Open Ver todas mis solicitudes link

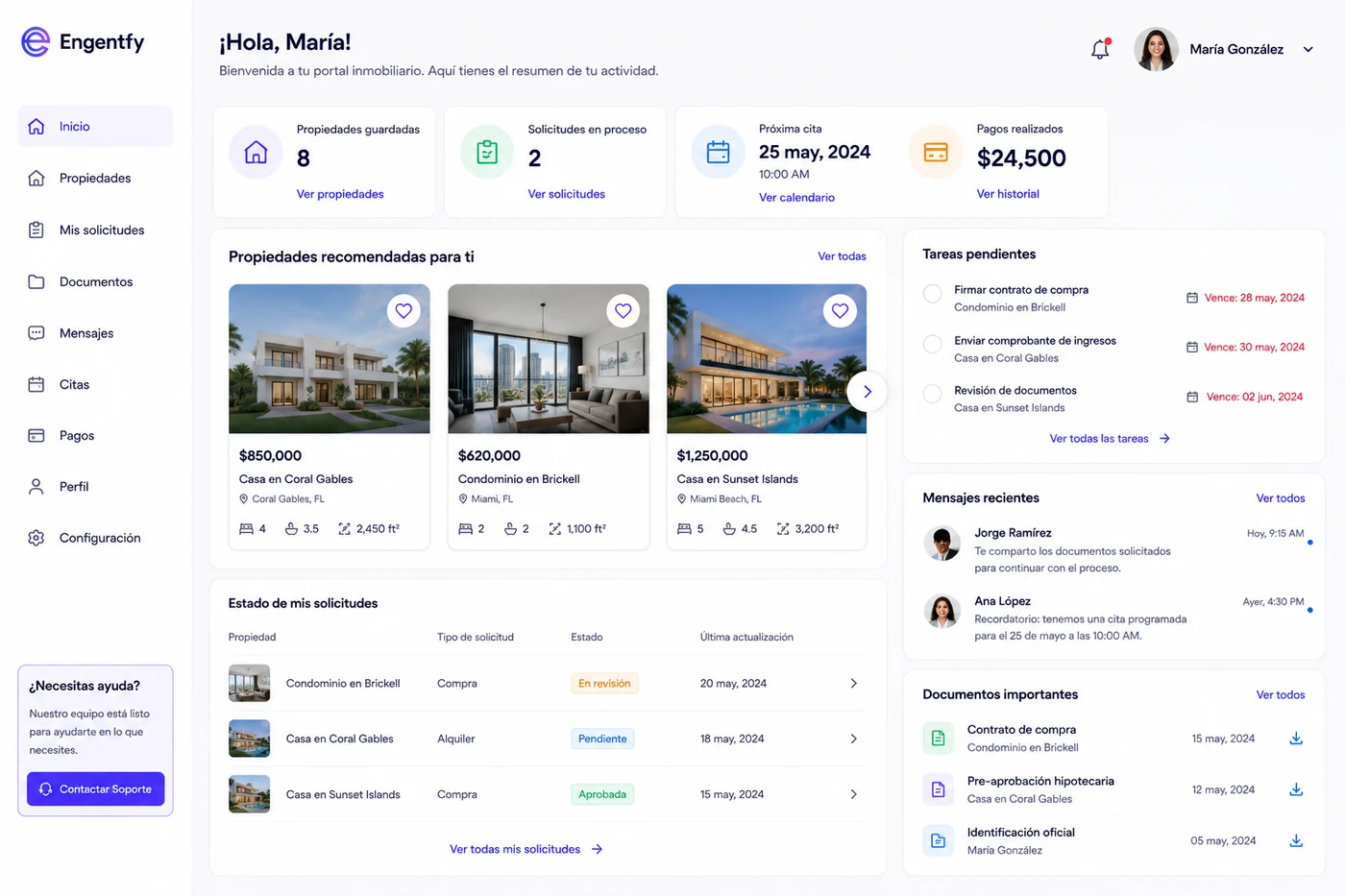coord(526,850)
